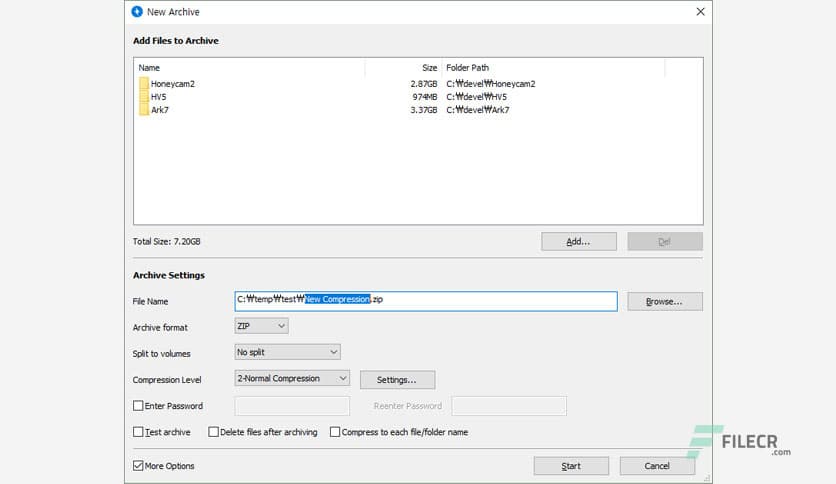Screen dimensions: 836x484
Task: Open the Archive format ZIP dropdown
Action: [261, 326]
